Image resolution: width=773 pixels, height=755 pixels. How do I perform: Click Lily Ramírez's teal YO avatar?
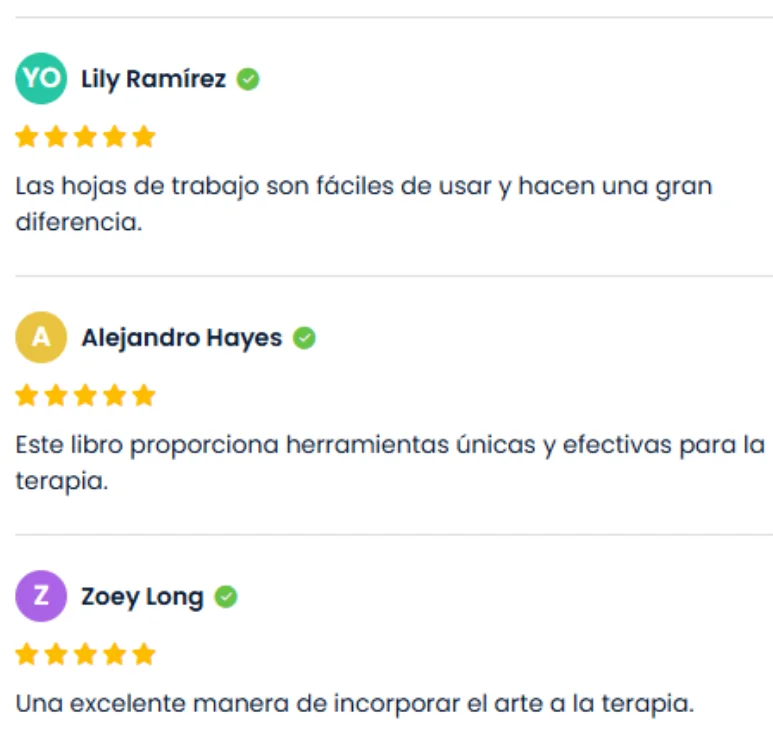point(41,79)
